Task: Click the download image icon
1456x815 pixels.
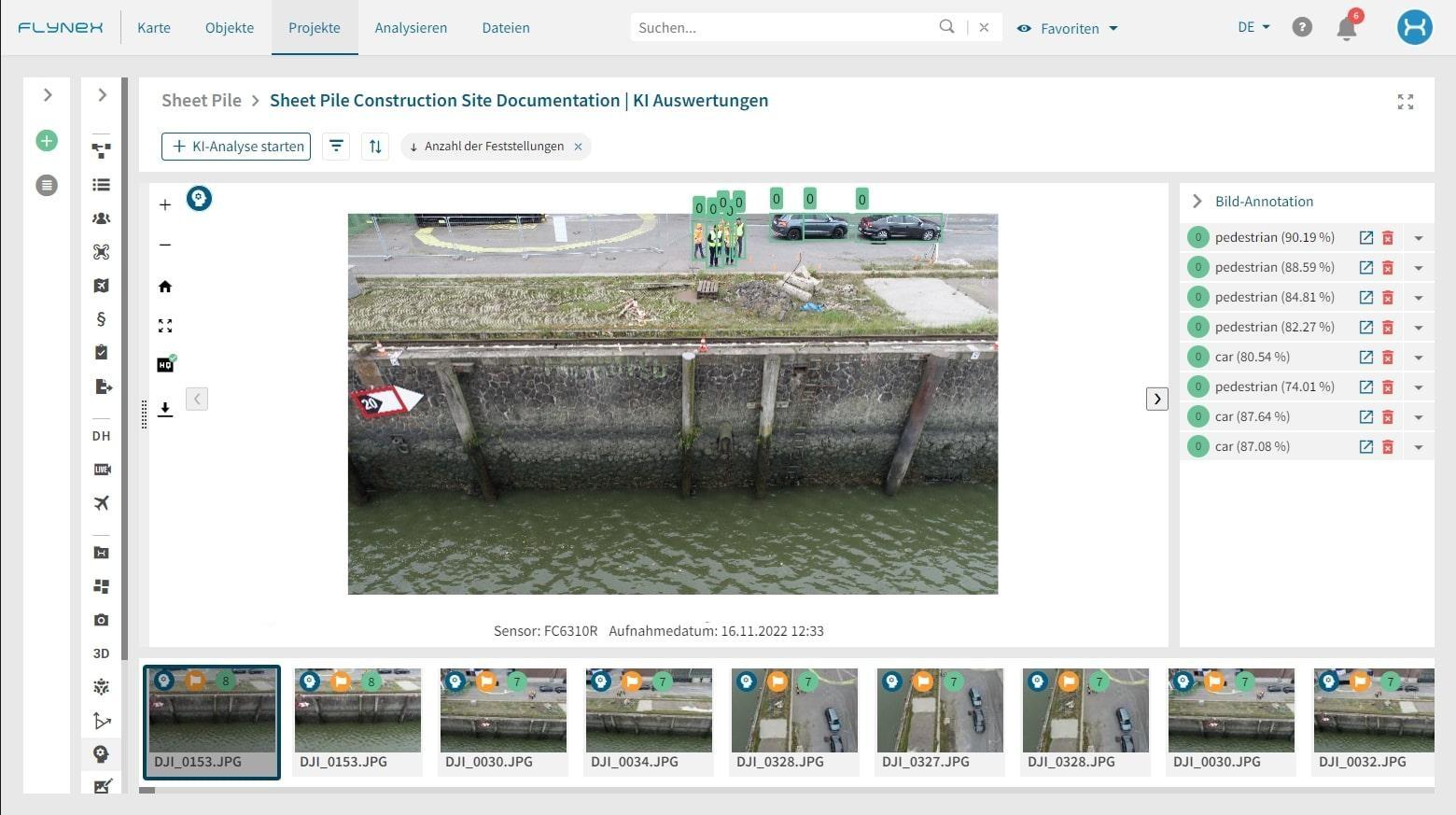Action: click(x=165, y=409)
